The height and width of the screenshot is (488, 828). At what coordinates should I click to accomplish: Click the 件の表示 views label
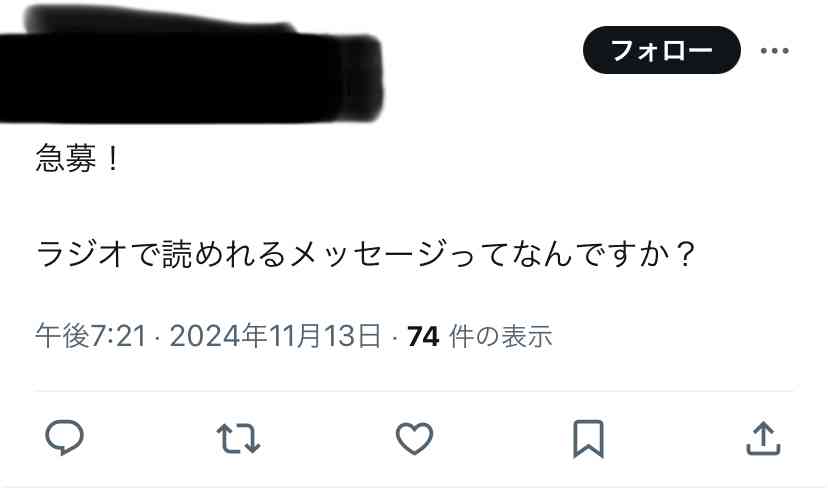pyautogui.click(x=501, y=336)
